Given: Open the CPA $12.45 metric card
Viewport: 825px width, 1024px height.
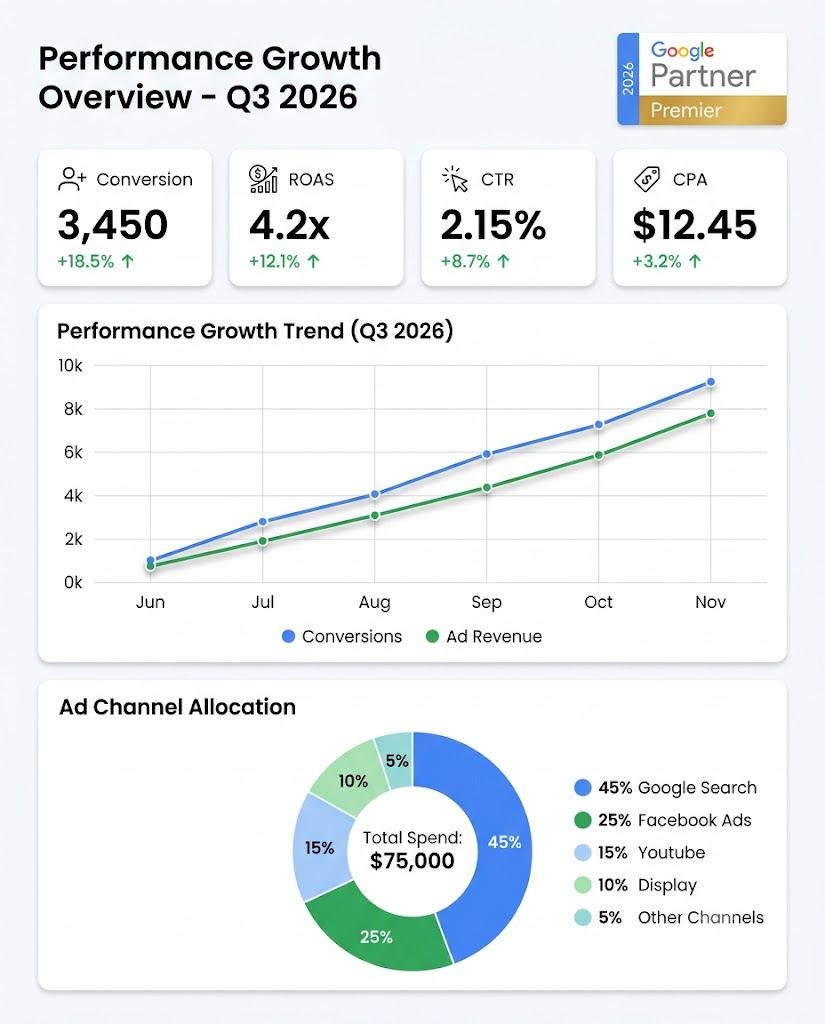Looking at the screenshot, I should pos(700,217).
